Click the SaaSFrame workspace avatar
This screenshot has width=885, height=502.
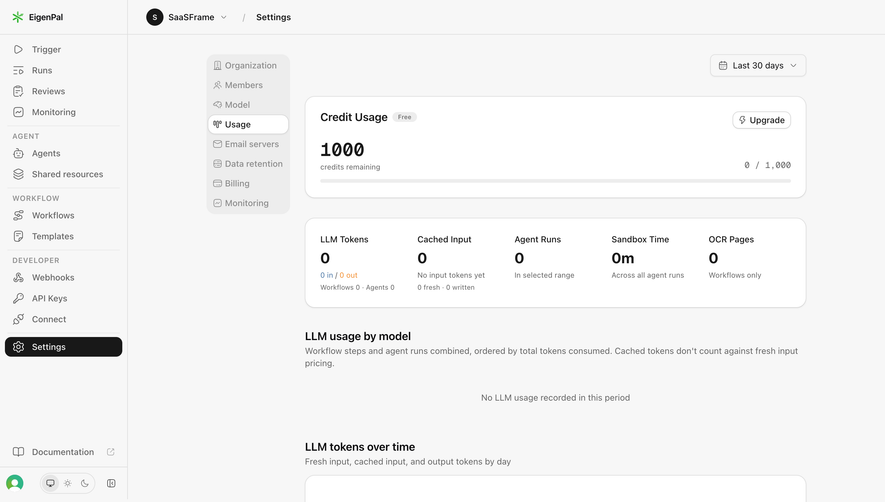coord(155,17)
